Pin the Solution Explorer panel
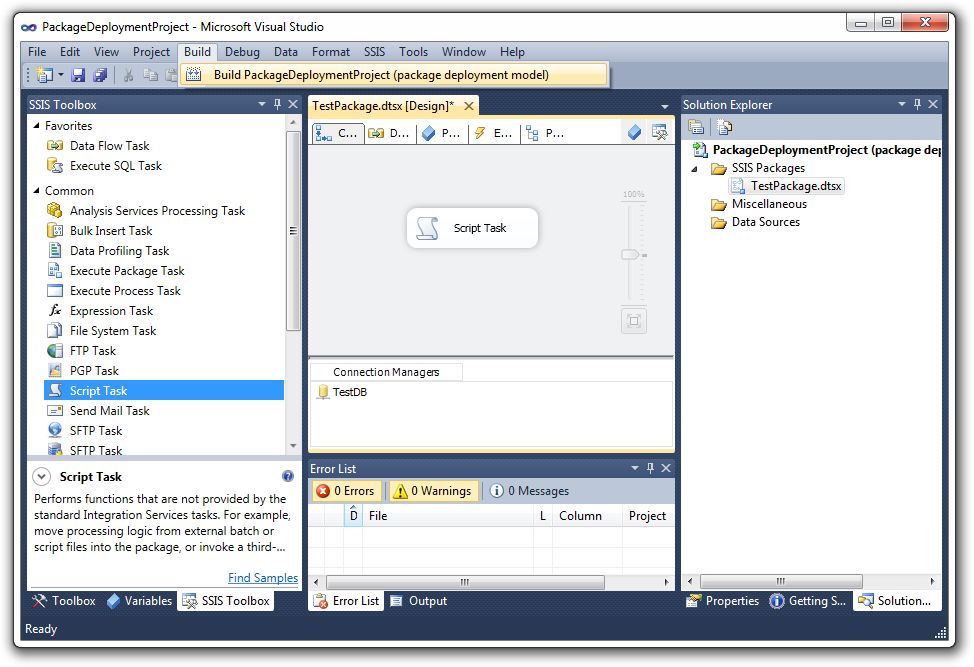Screen dimensions: 974x667 (917, 104)
